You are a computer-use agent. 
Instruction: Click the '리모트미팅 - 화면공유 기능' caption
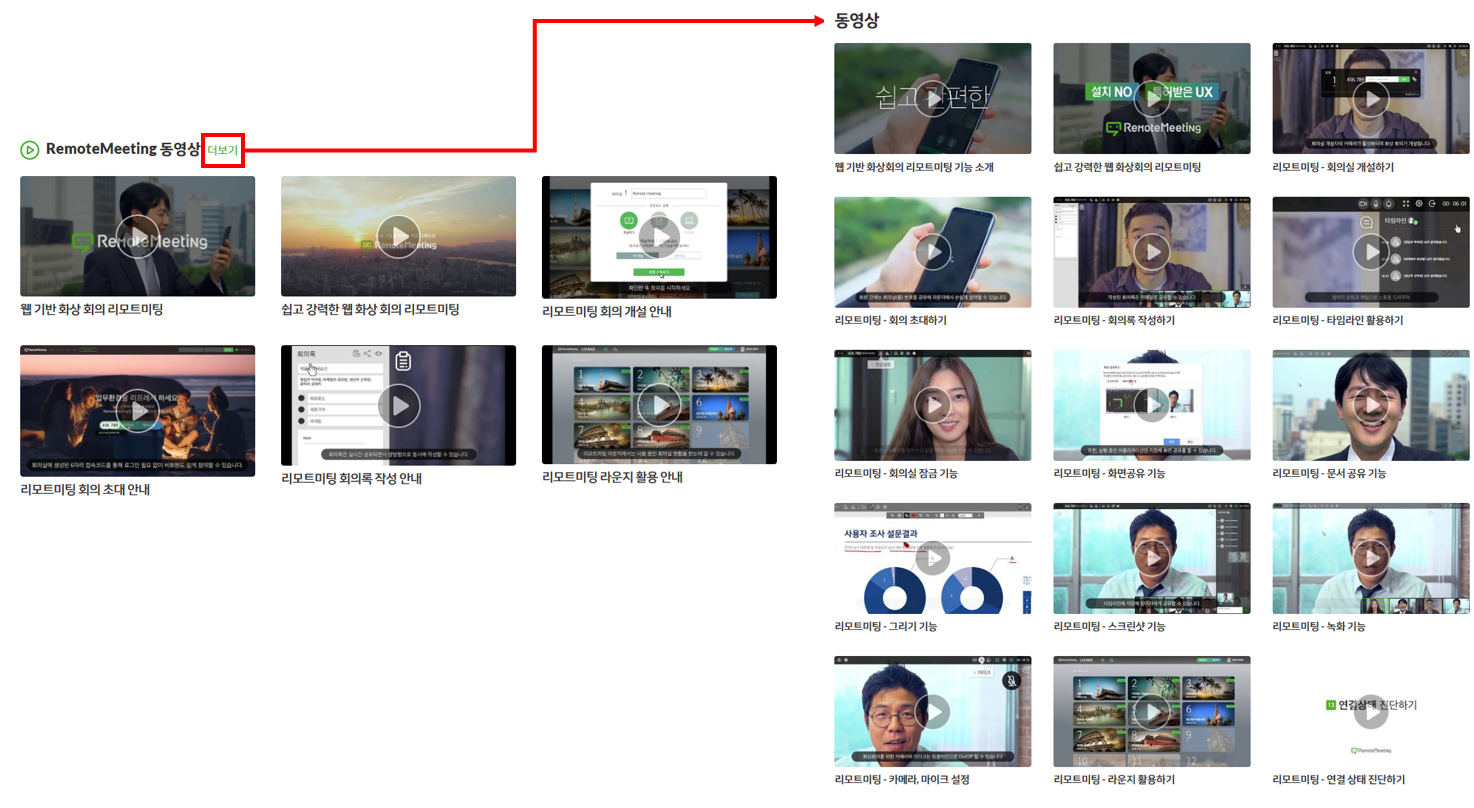[x=1110, y=473]
